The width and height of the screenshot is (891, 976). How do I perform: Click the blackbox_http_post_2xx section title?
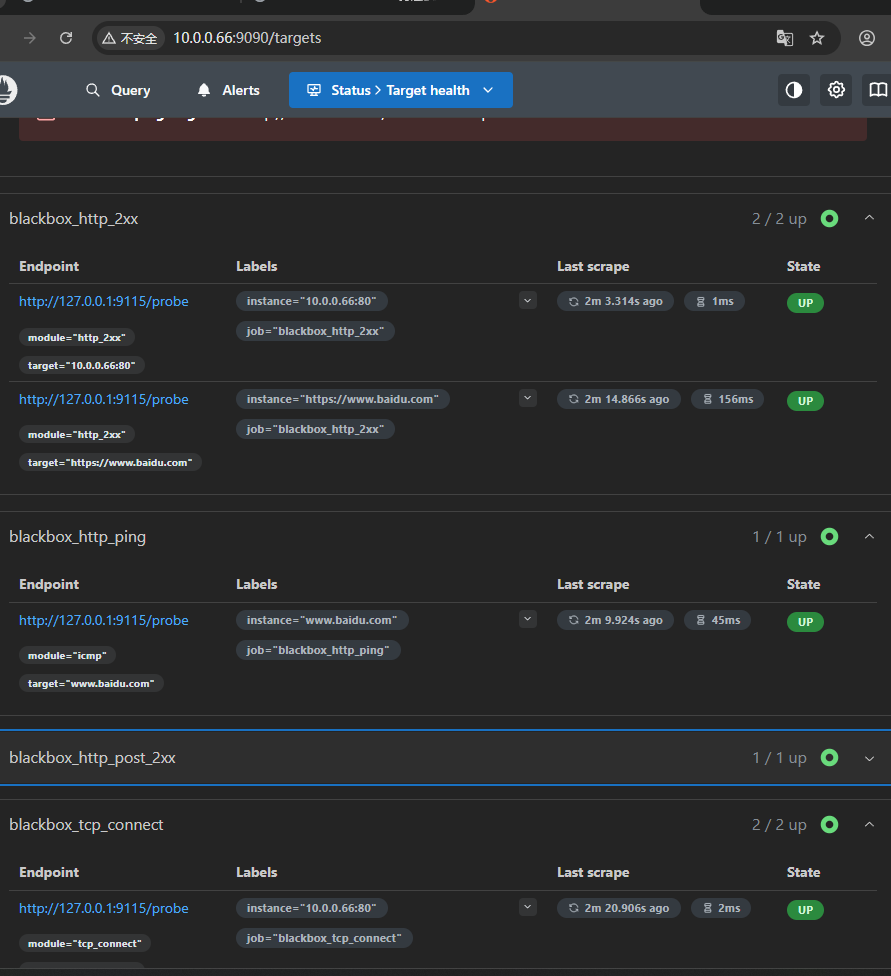point(92,758)
